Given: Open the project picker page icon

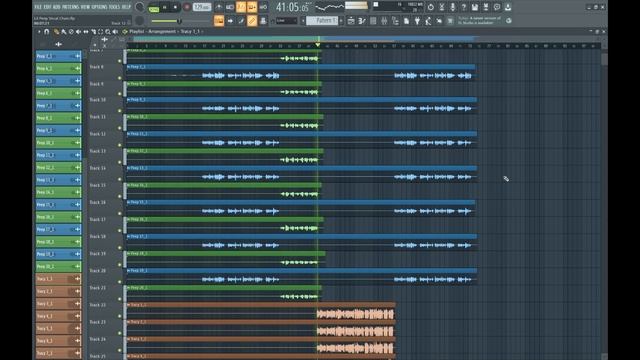Looking at the screenshot, I should [406, 21].
